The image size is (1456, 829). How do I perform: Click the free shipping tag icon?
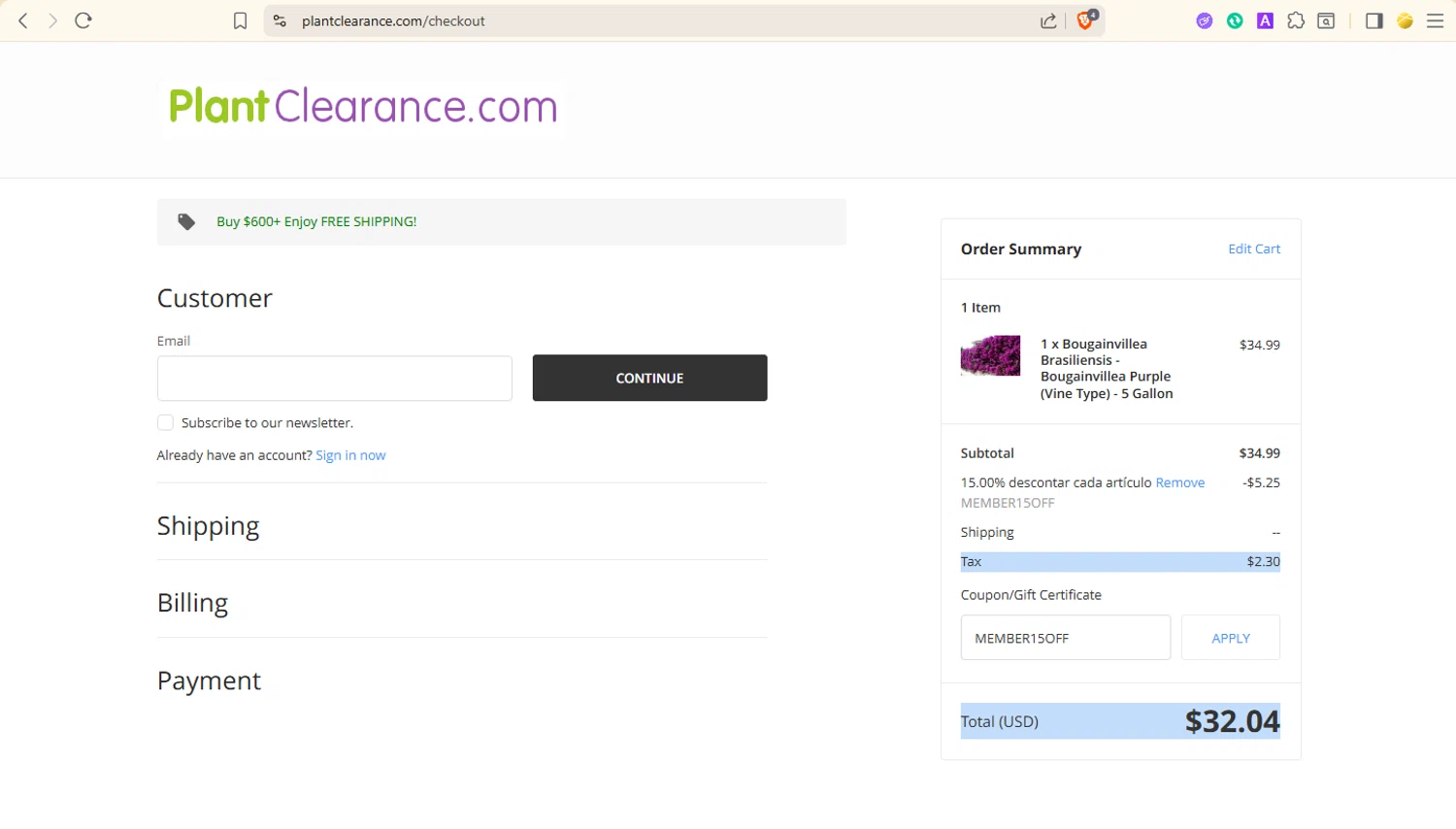coord(186,222)
